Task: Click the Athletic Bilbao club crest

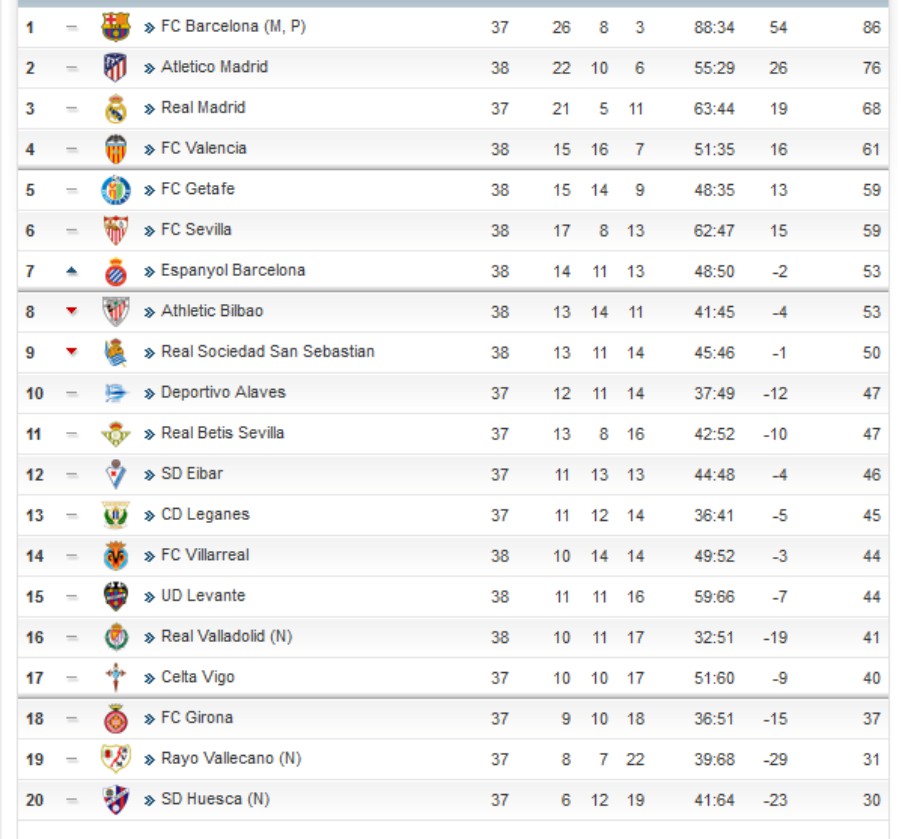Action: (116, 312)
